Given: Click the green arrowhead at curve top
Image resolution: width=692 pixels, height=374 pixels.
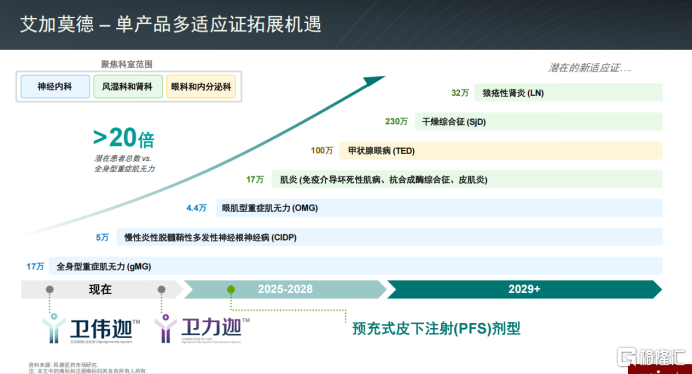Looking at the screenshot, I should coord(374,81).
